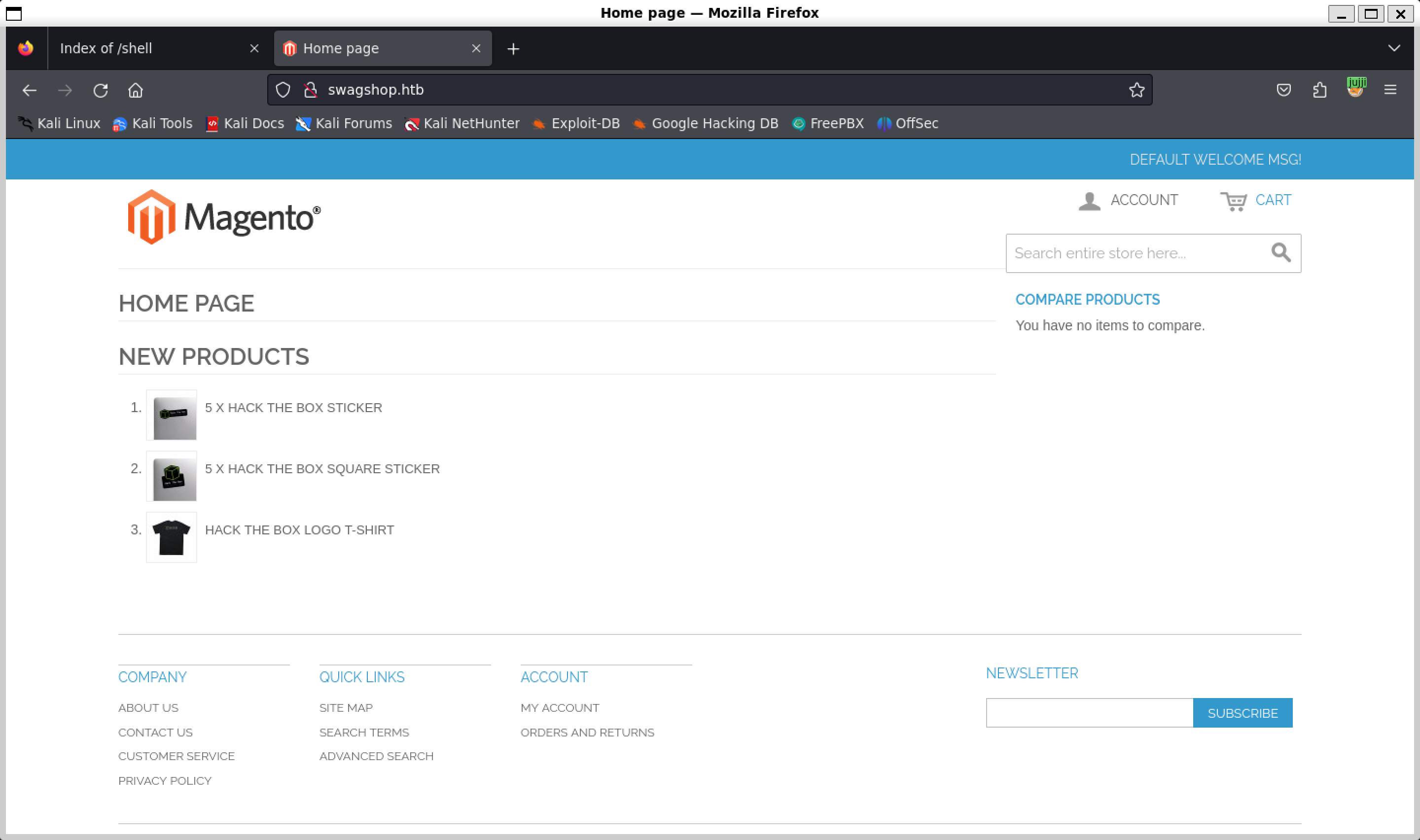This screenshot has height=840, width=1420.
Task: Click the Magento logo
Action: tap(223, 217)
